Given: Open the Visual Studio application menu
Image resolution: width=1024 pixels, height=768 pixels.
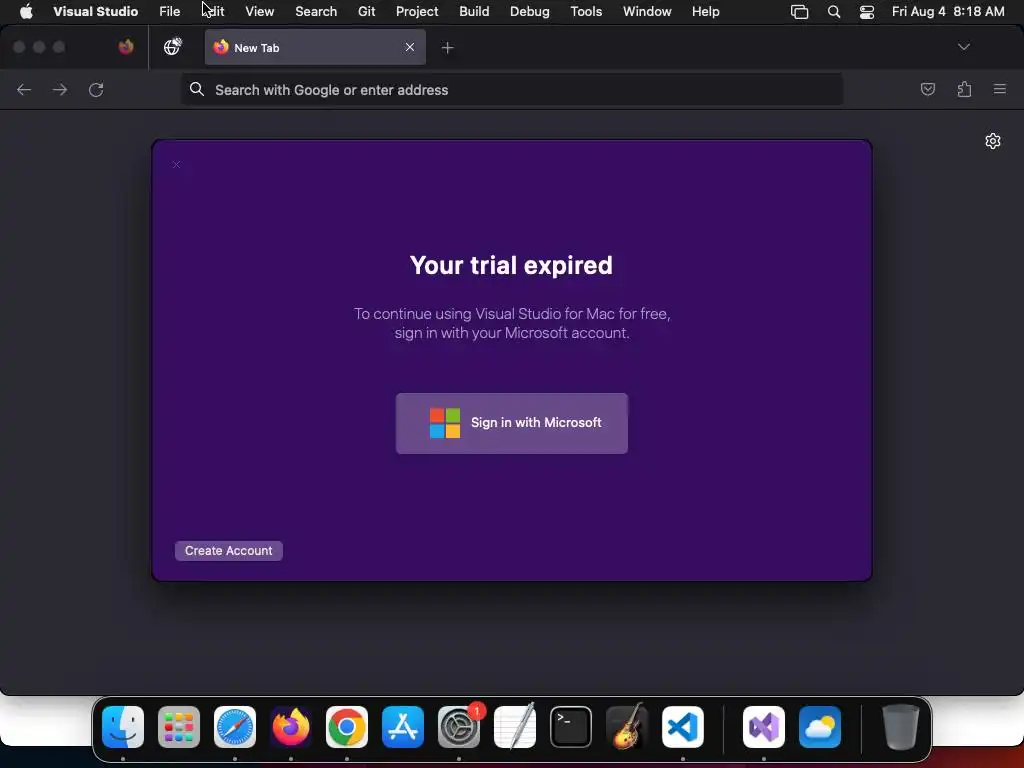Looking at the screenshot, I should pyautogui.click(x=95, y=11).
